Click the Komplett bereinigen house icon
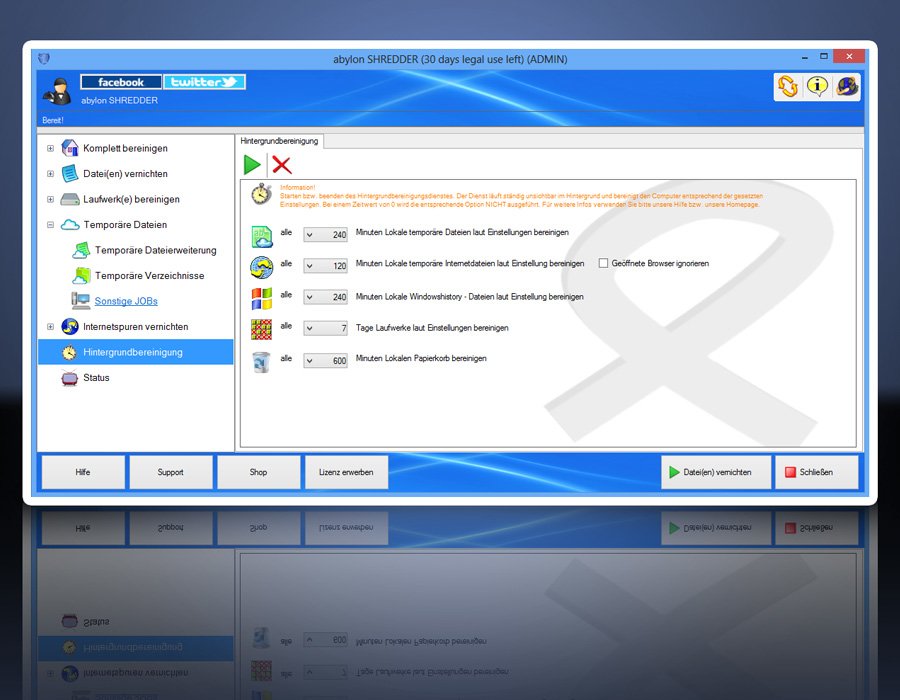 point(69,148)
